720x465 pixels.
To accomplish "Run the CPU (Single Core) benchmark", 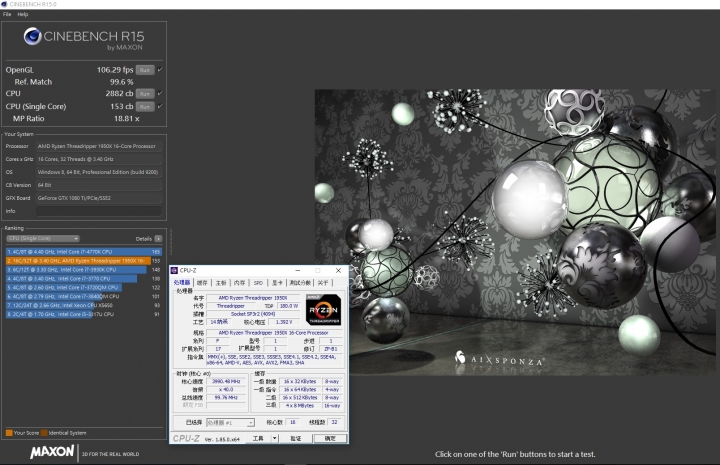I will [145, 106].
